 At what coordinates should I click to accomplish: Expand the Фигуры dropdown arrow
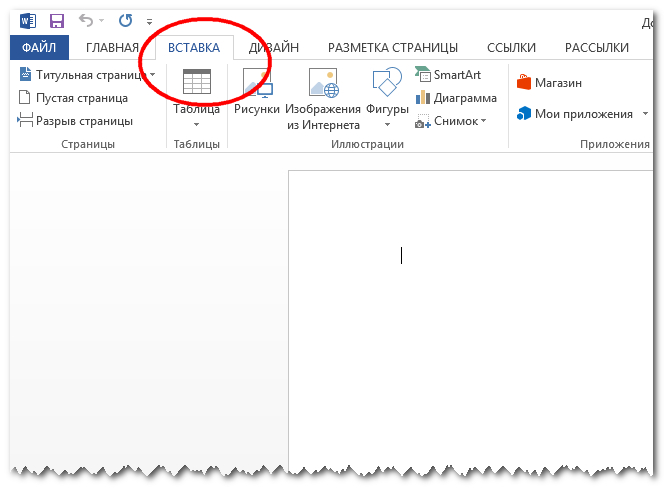pyautogui.click(x=387, y=125)
